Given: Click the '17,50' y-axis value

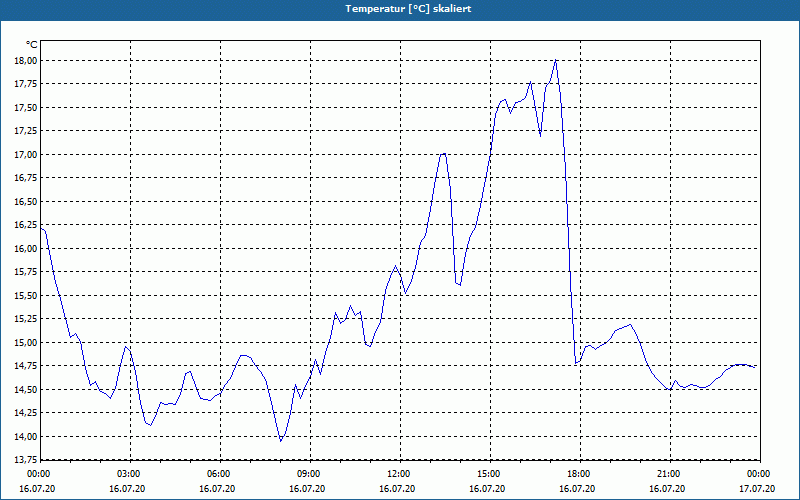Looking at the screenshot, I should pyautogui.click(x=26, y=108).
